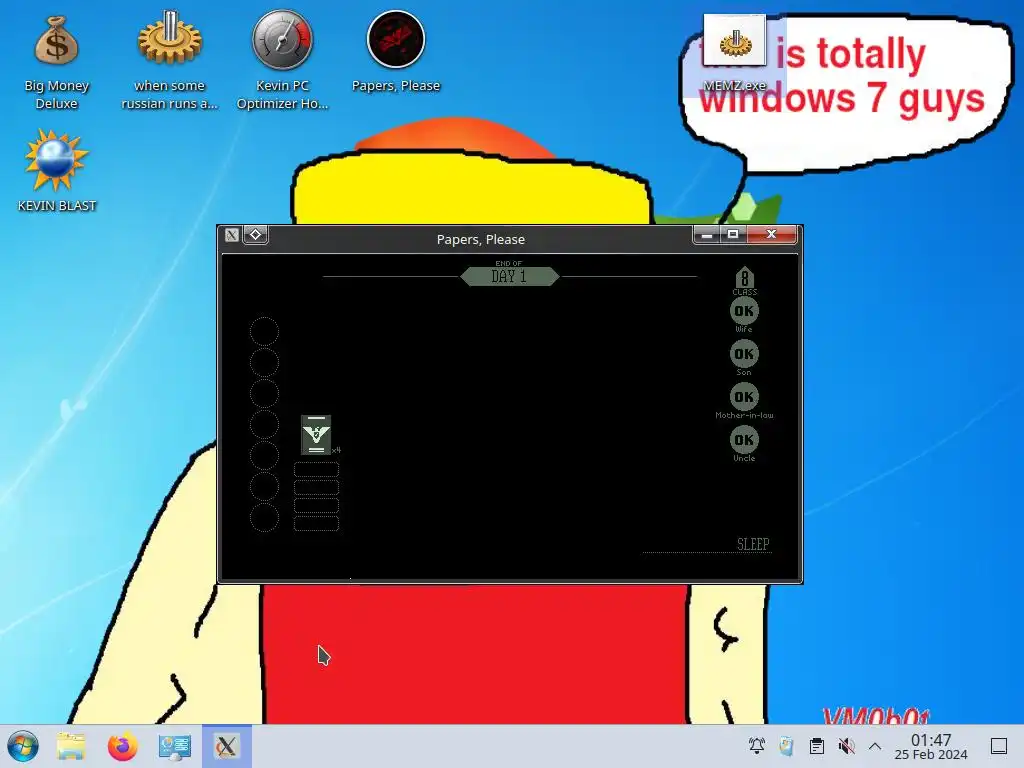This screenshot has width=1024, height=768.
Task: Select the MEMZ.exe desktop icon
Action: click(x=735, y=55)
